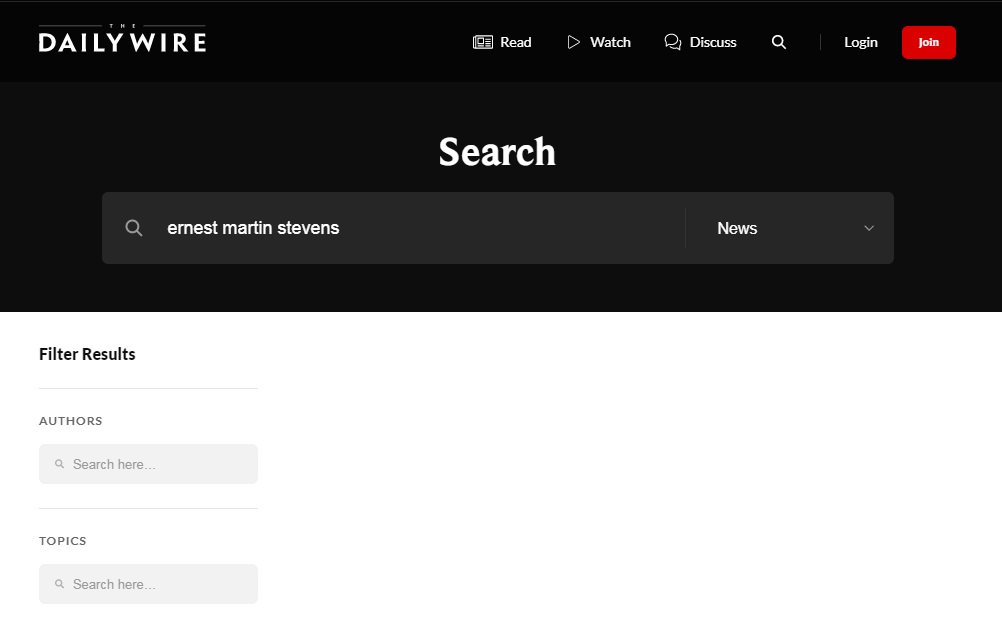Image resolution: width=1002 pixels, height=642 pixels.
Task: Focus the Topics search here field
Action: (x=148, y=584)
